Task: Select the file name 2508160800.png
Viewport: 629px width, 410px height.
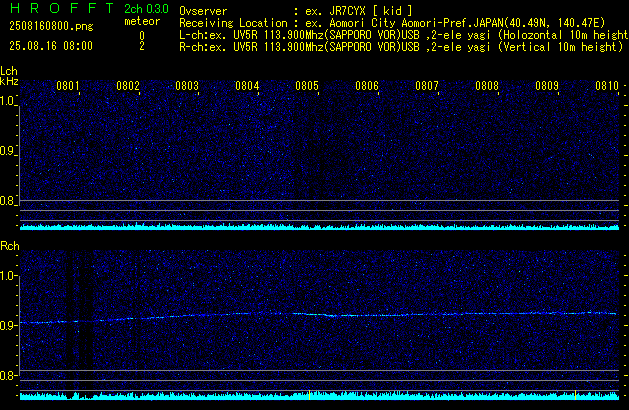Action: point(51,26)
